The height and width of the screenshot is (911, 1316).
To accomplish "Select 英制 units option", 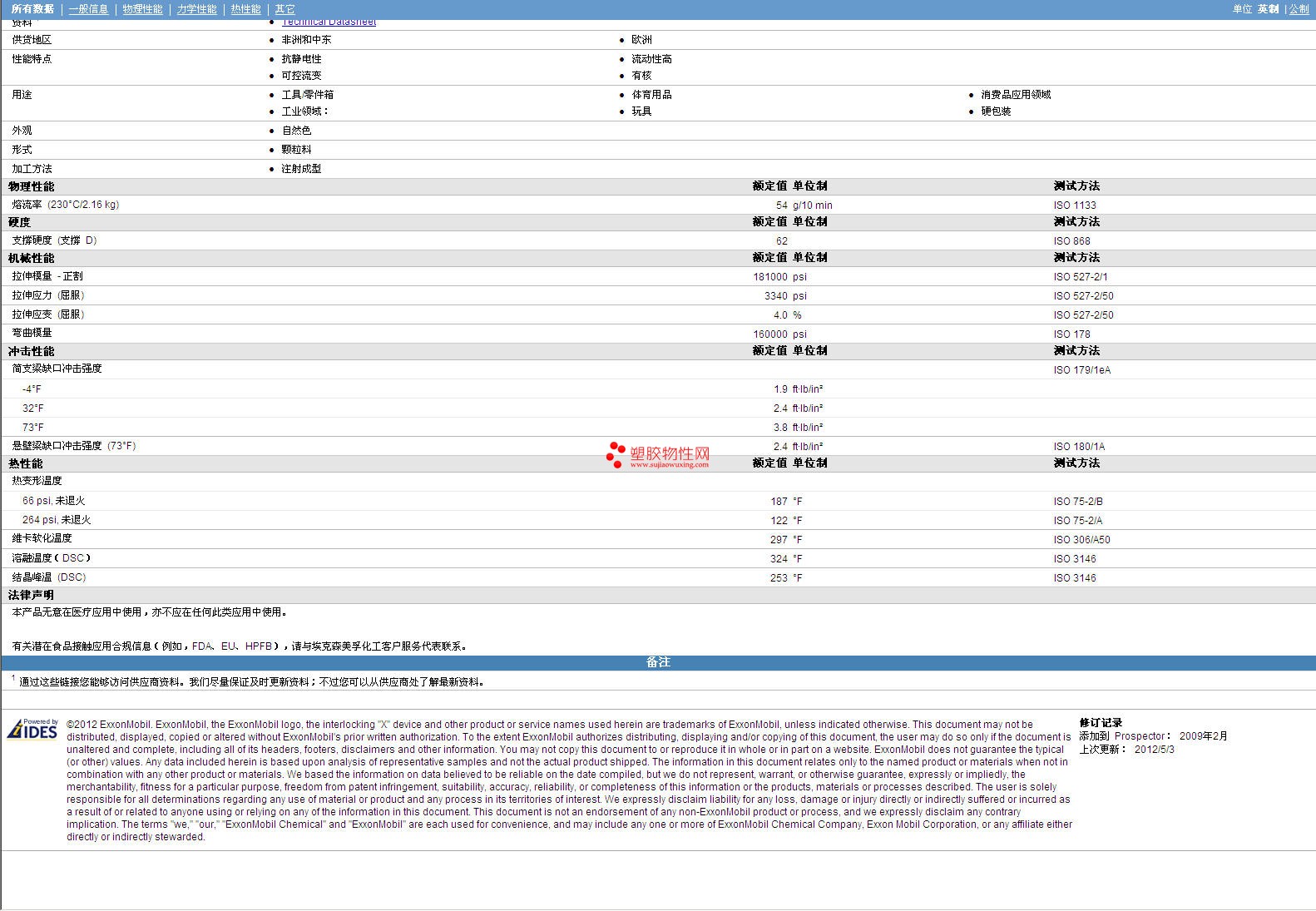I will click(x=1269, y=9).
